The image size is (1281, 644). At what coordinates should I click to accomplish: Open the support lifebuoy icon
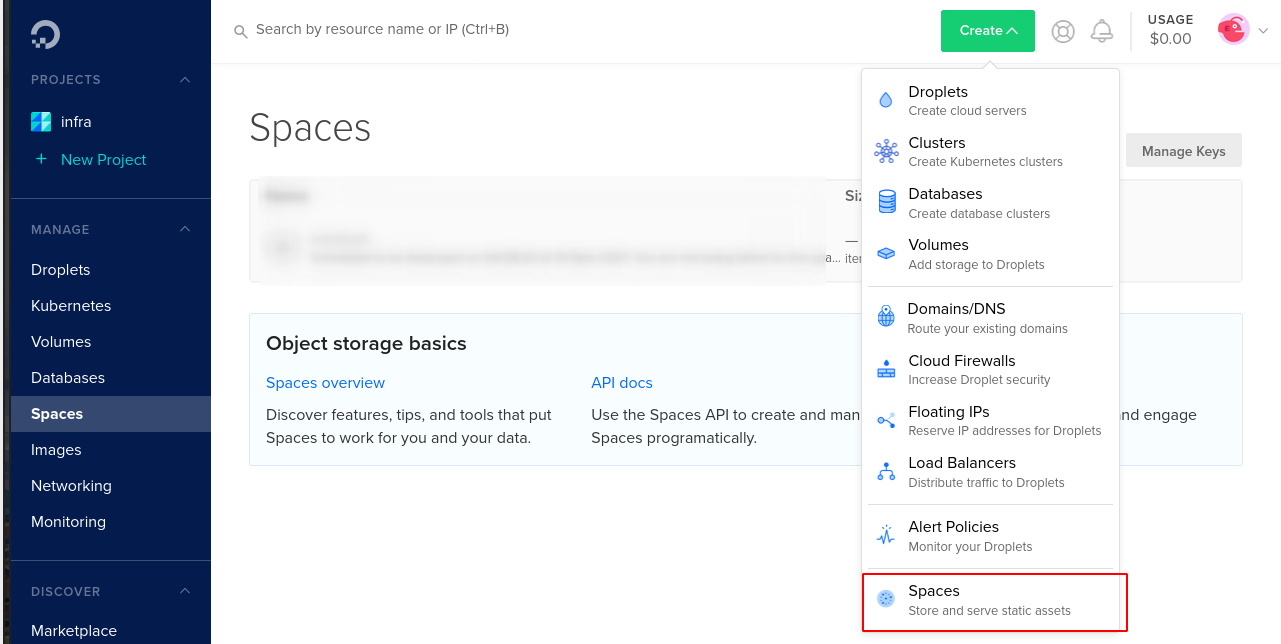tap(1063, 32)
